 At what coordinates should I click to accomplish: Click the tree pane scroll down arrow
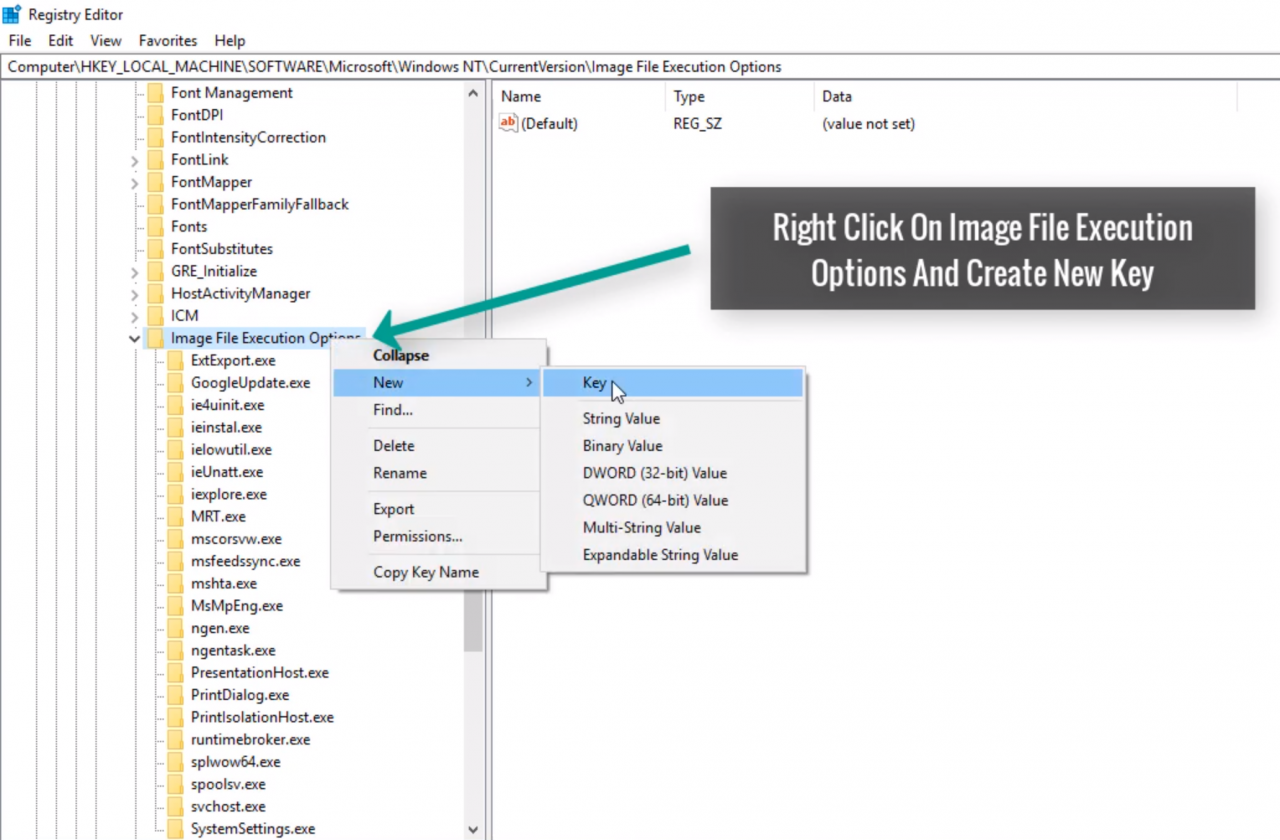[473, 829]
